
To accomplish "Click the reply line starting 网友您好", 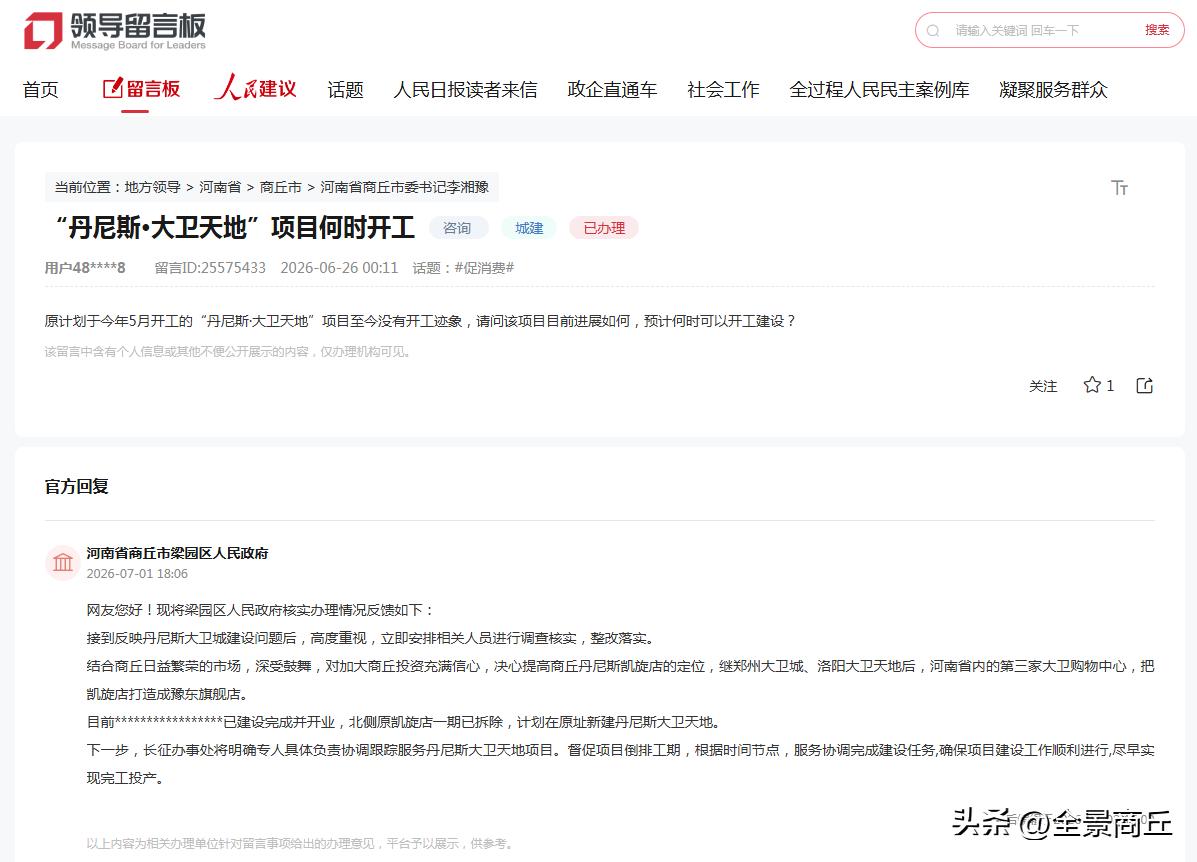I will 260,610.
